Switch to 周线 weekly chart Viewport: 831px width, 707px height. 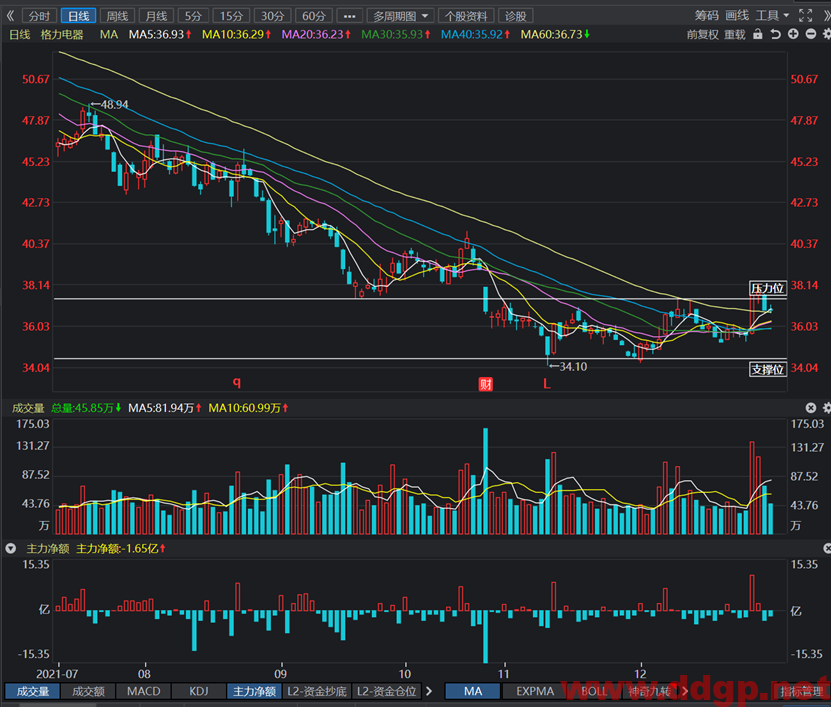point(117,16)
